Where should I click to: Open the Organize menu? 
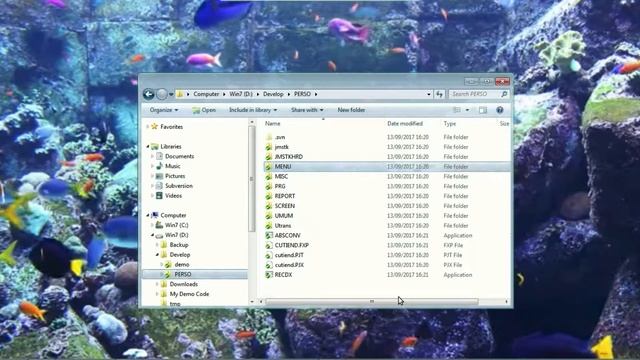tap(164, 110)
